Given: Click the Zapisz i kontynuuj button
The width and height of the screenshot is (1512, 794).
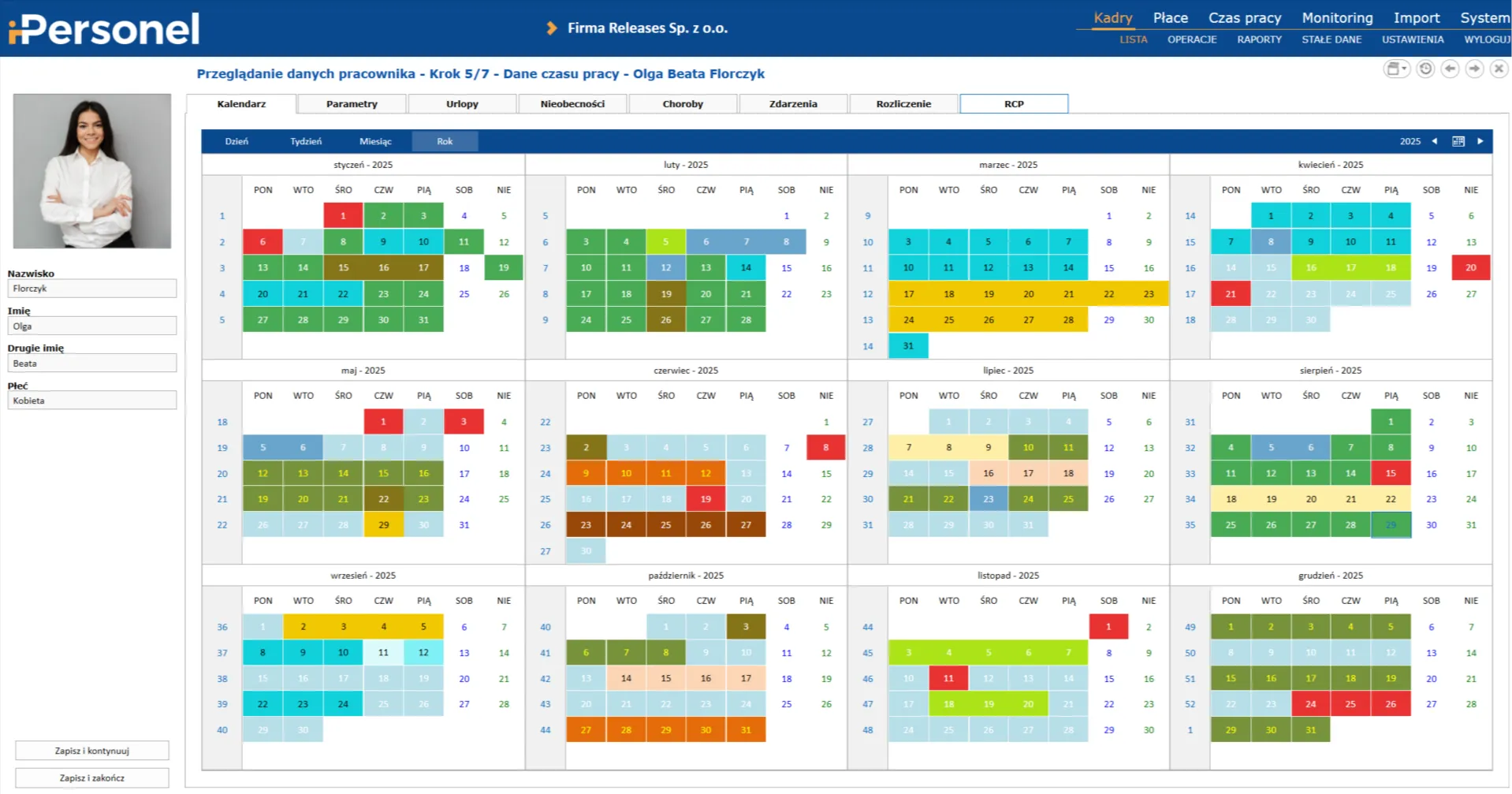Looking at the screenshot, I should point(92,751).
